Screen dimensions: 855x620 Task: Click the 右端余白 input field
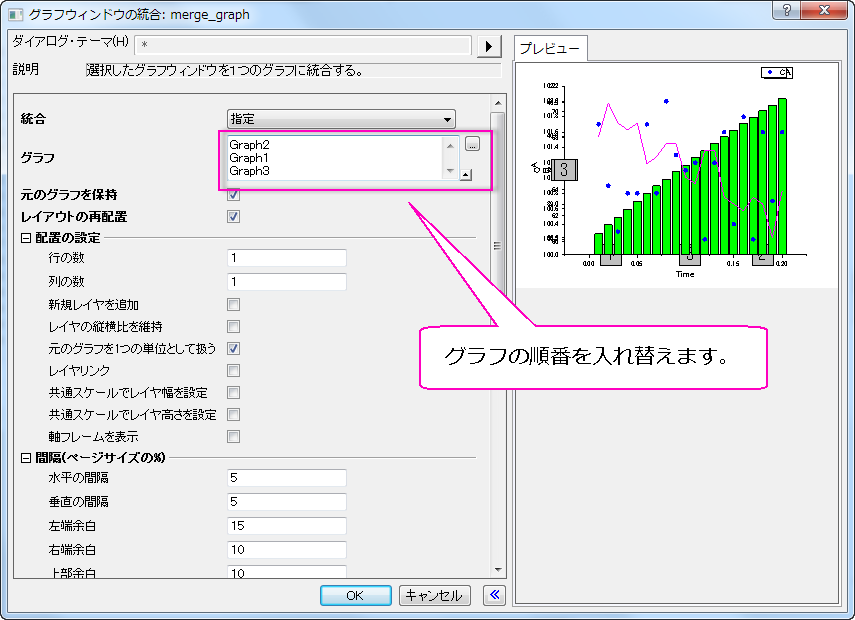point(287,550)
